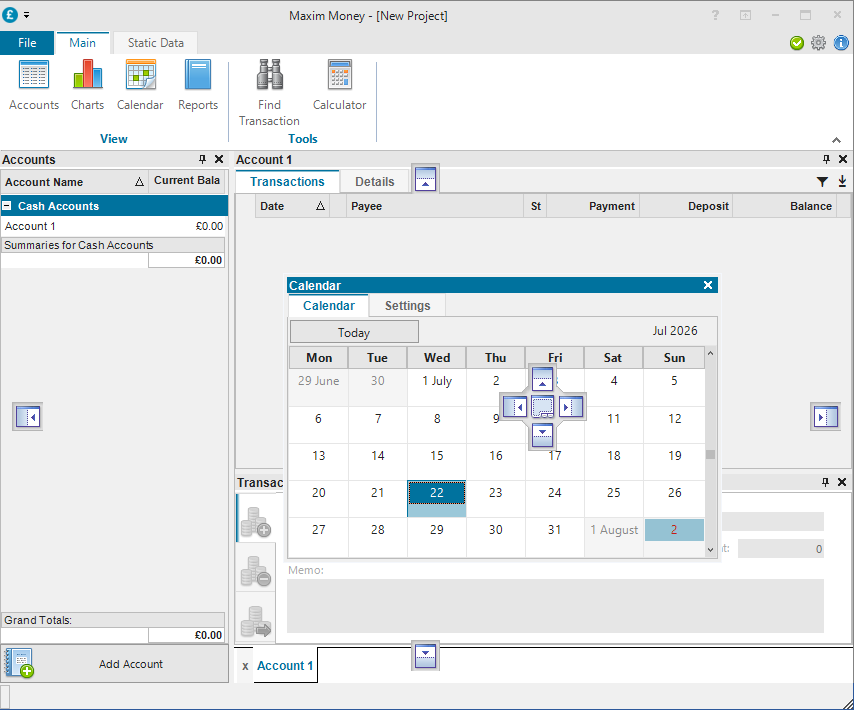Click the green checkmark status icon
The height and width of the screenshot is (710, 854).
(x=797, y=43)
